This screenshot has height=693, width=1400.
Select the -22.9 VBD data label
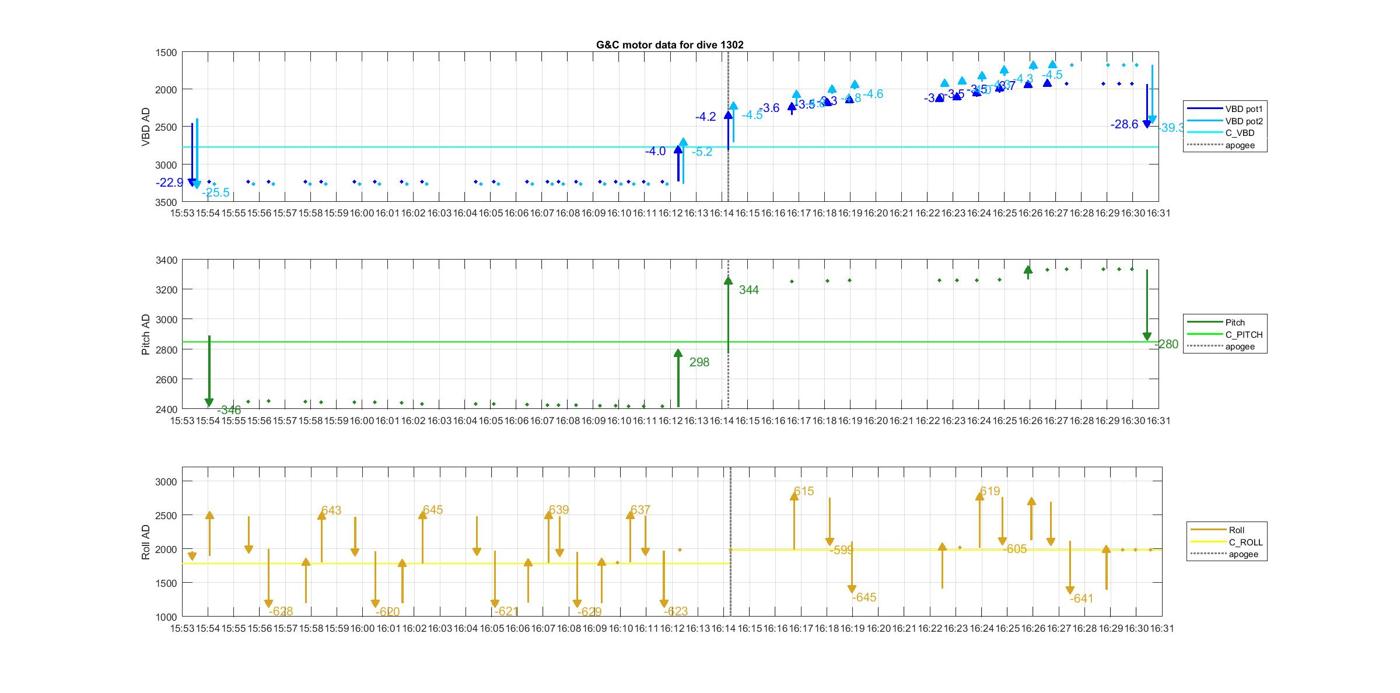170,183
